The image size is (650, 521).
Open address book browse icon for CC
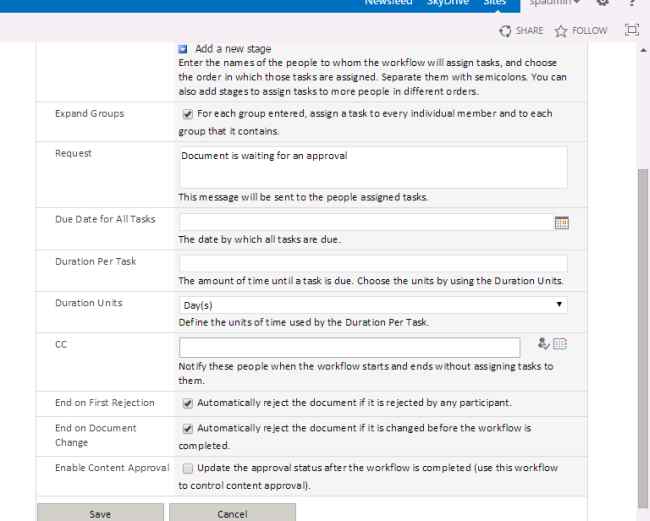click(x=560, y=344)
